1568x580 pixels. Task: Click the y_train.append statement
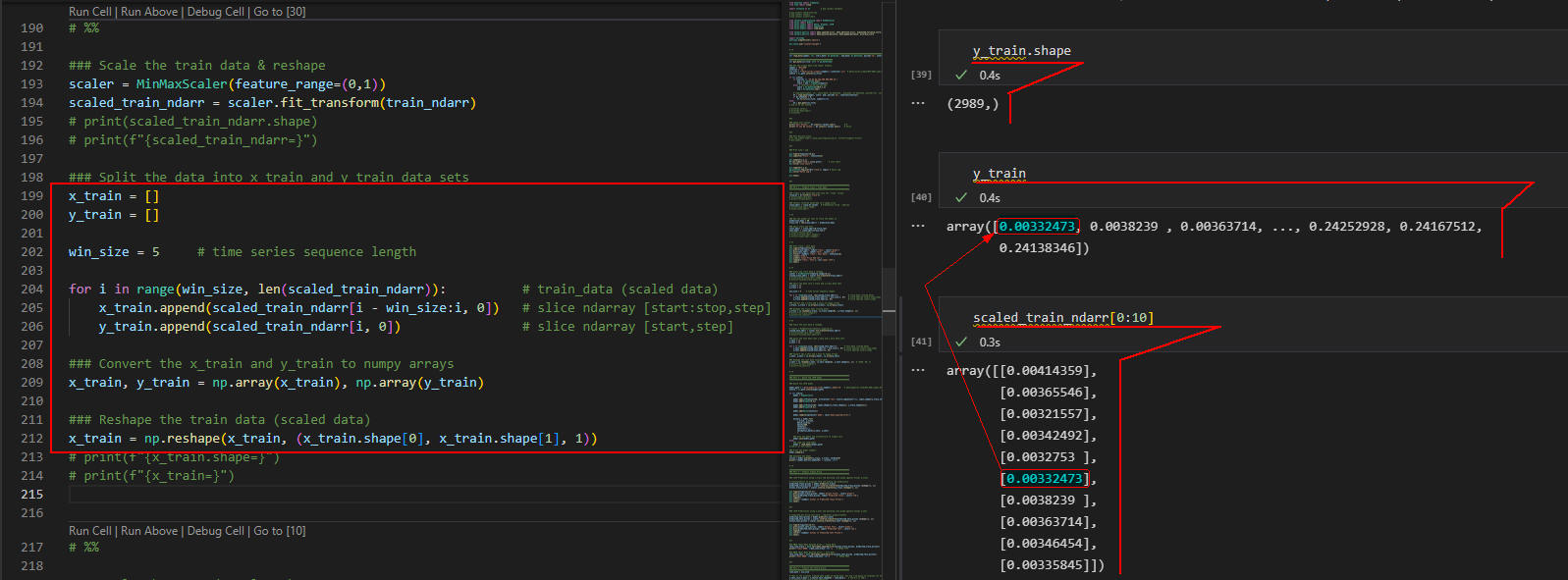(249, 327)
